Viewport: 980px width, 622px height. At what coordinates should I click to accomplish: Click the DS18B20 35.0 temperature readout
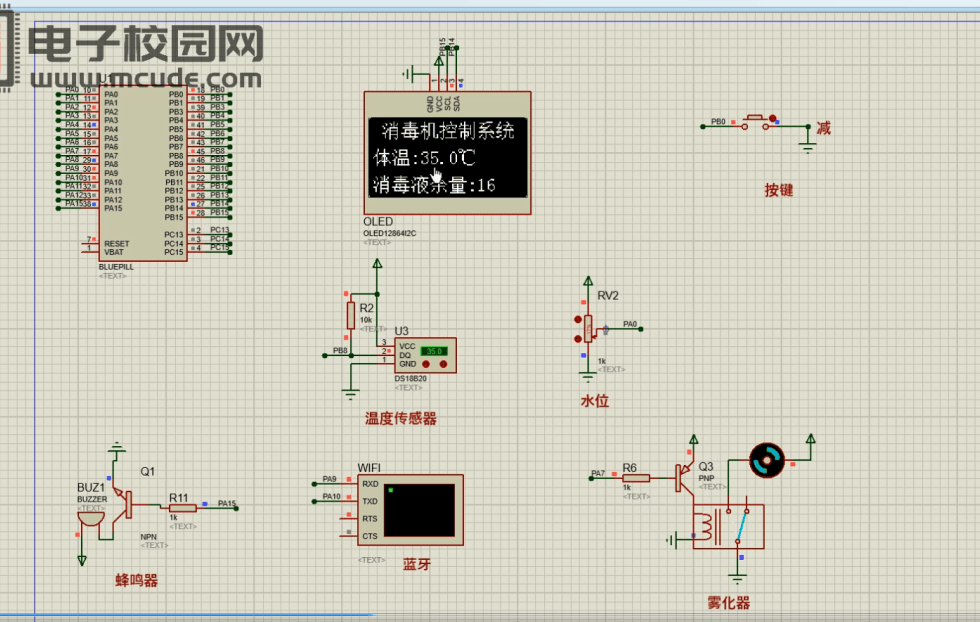click(x=433, y=352)
